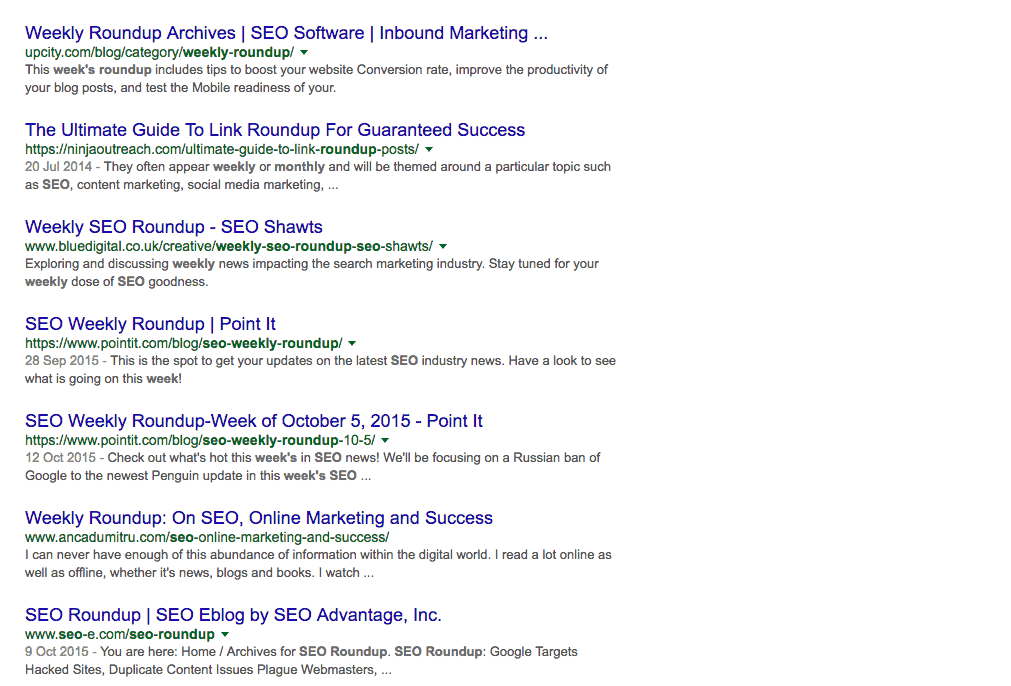Image resolution: width=1011 pixels, height=686 pixels.
Task: Click the upcity.com/blog/category green URL
Action: click(x=159, y=52)
